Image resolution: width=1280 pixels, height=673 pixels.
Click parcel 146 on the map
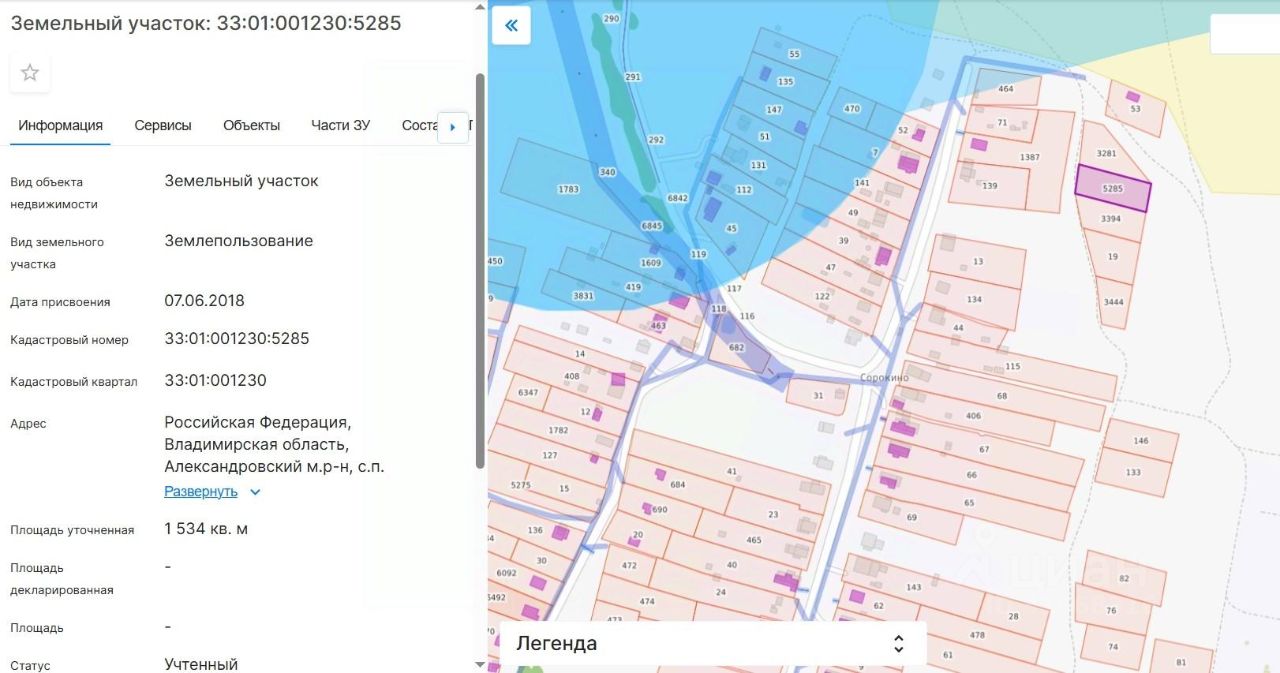point(1141,440)
